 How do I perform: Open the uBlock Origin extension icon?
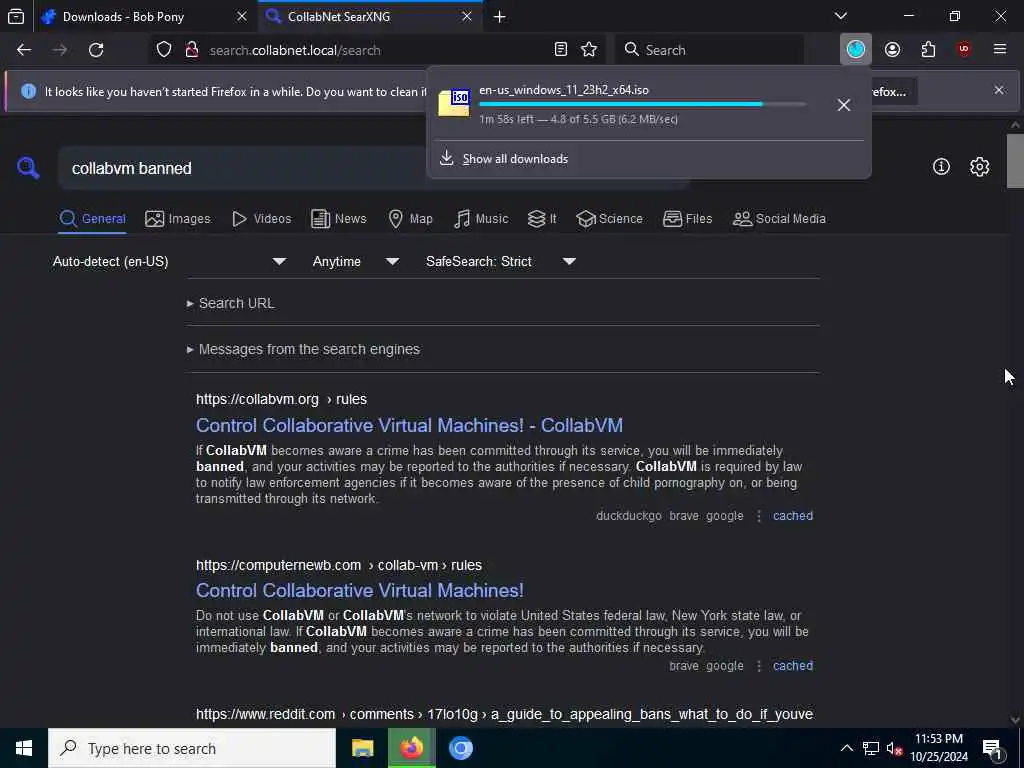tap(964, 50)
